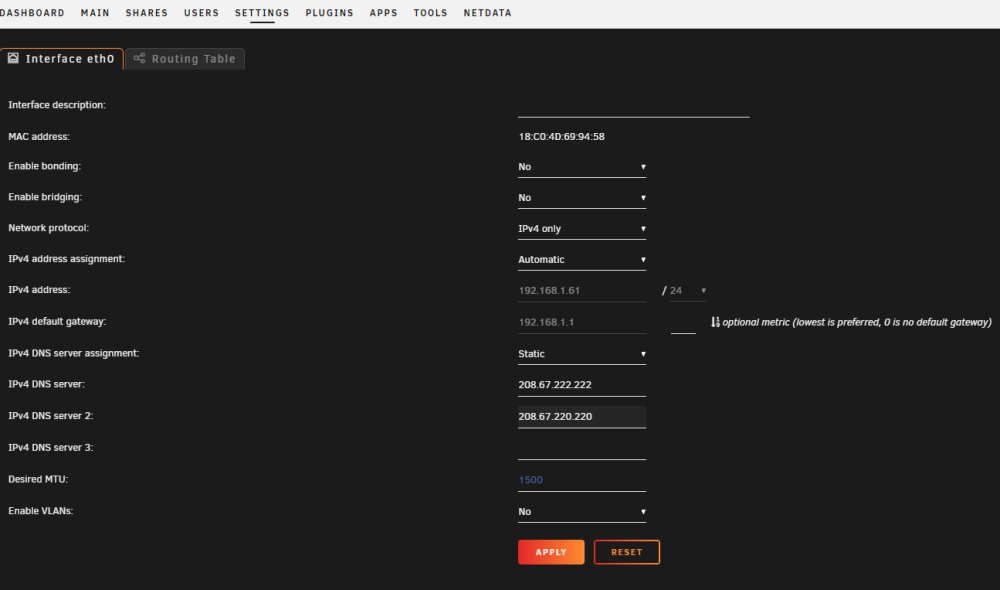Click the optional metric hint text
1000x590 pixels.
857,322
